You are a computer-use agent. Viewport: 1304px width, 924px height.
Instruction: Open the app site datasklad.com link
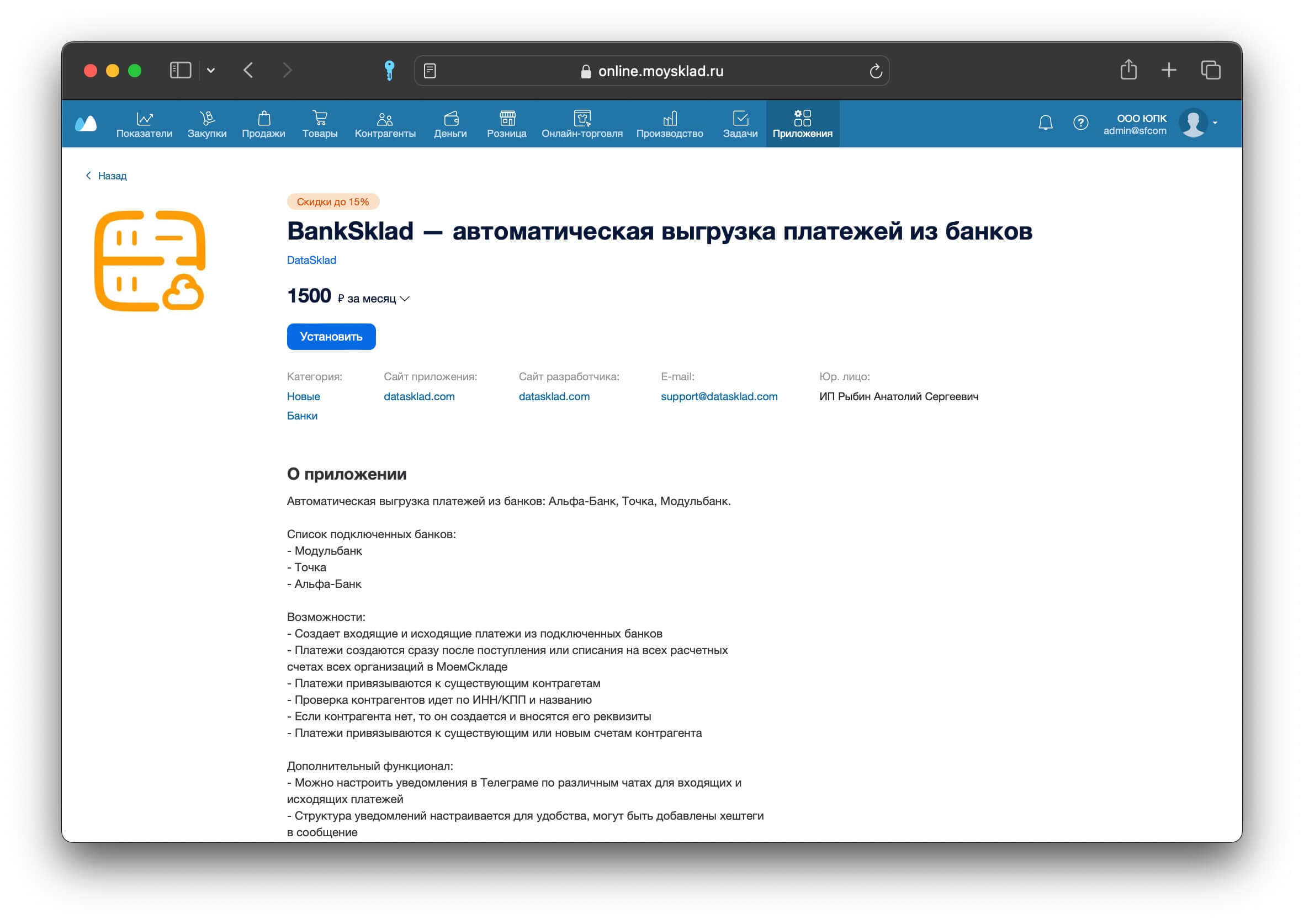pos(420,396)
